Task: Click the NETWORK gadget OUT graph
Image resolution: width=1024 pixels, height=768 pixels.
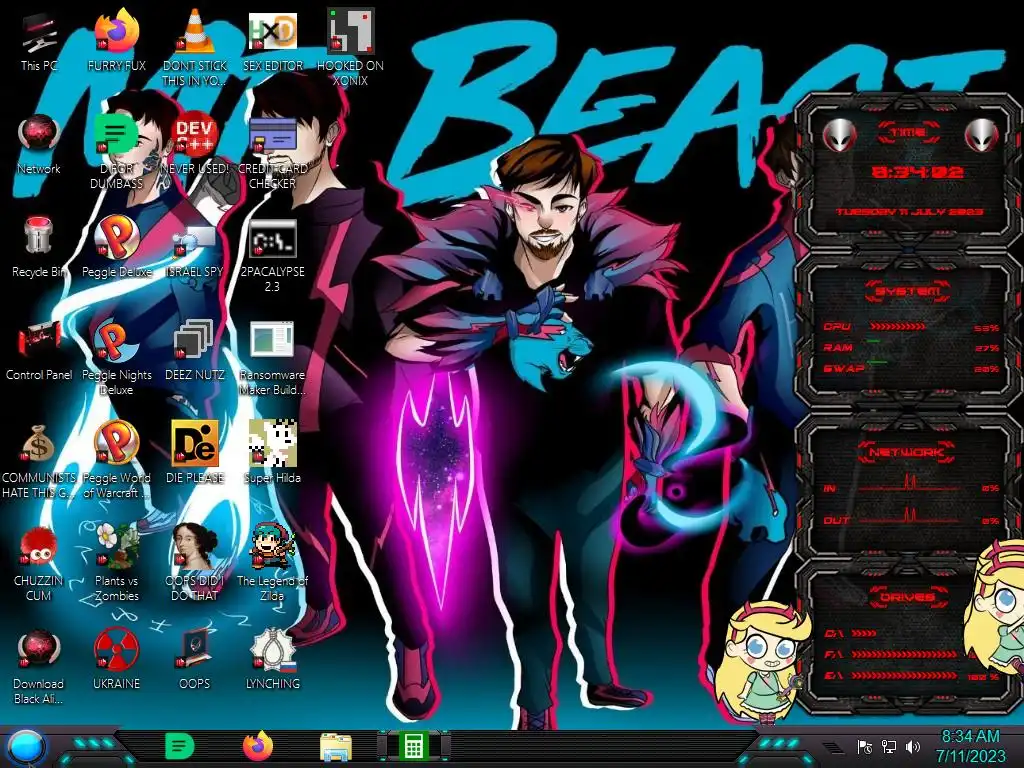Action: click(908, 517)
